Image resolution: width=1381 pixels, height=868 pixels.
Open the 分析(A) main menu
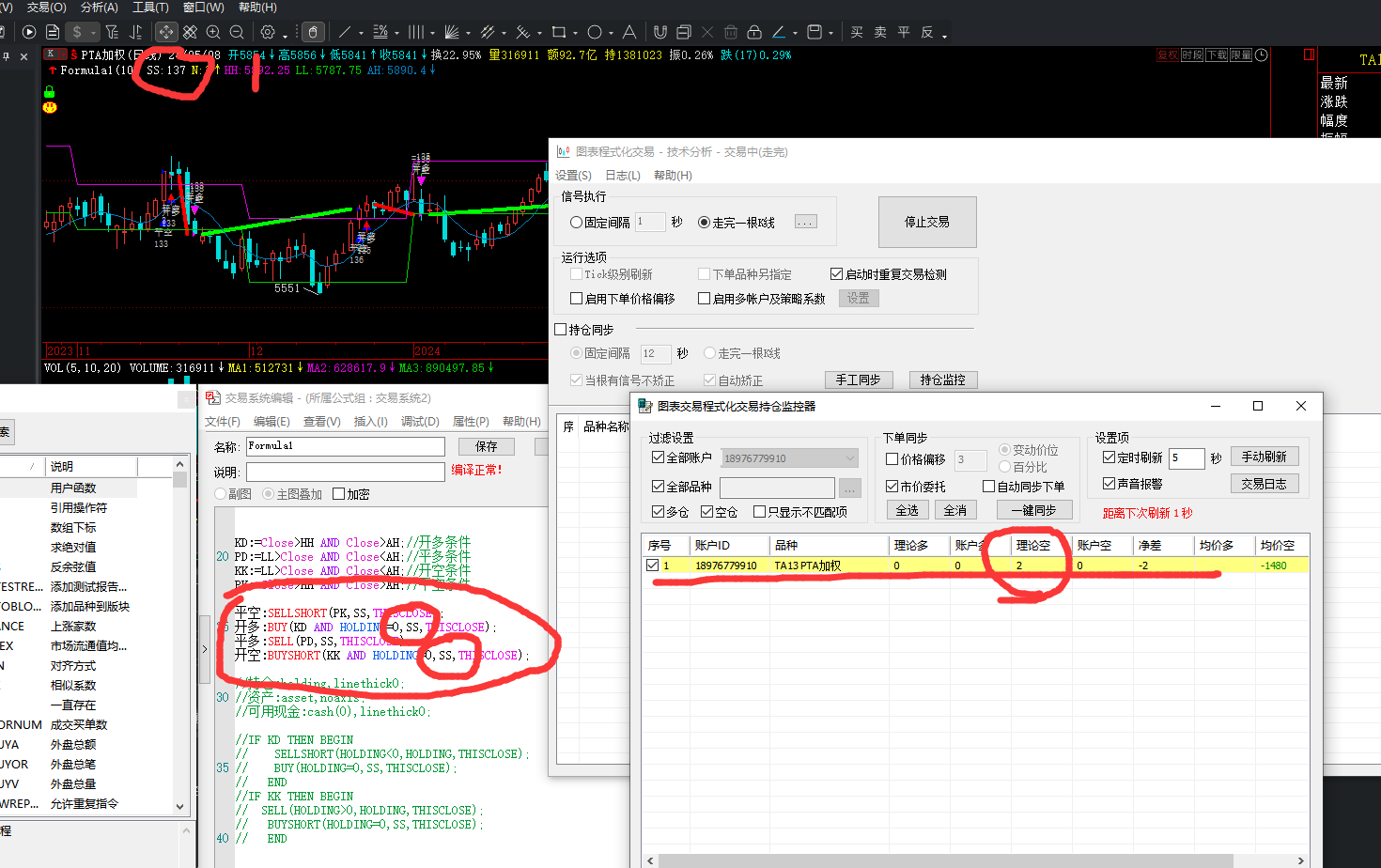click(x=99, y=8)
